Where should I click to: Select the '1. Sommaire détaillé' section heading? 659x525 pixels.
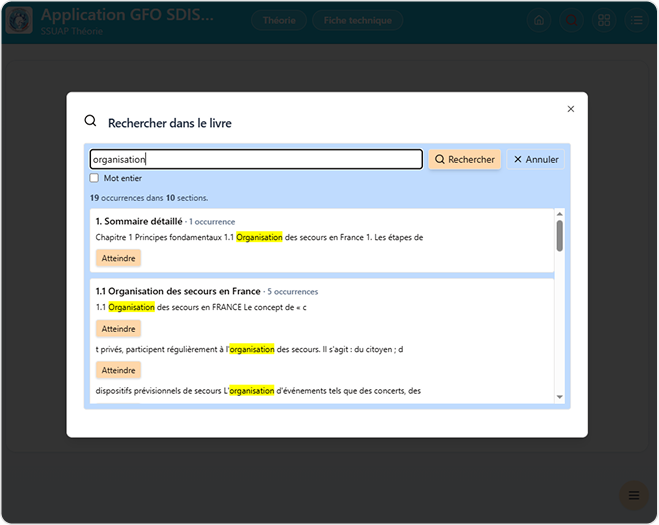point(139,221)
